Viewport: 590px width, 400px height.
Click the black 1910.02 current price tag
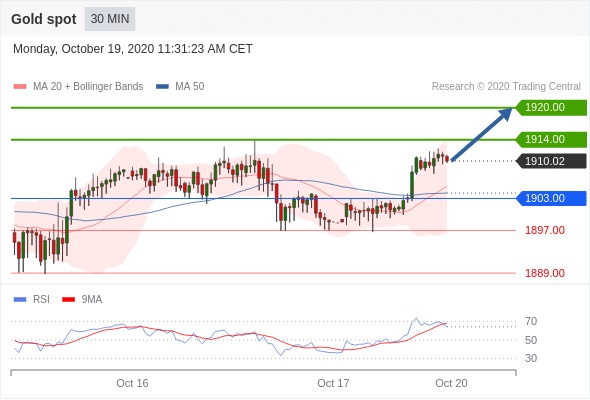pyautogui.click(x=551, y=161)
